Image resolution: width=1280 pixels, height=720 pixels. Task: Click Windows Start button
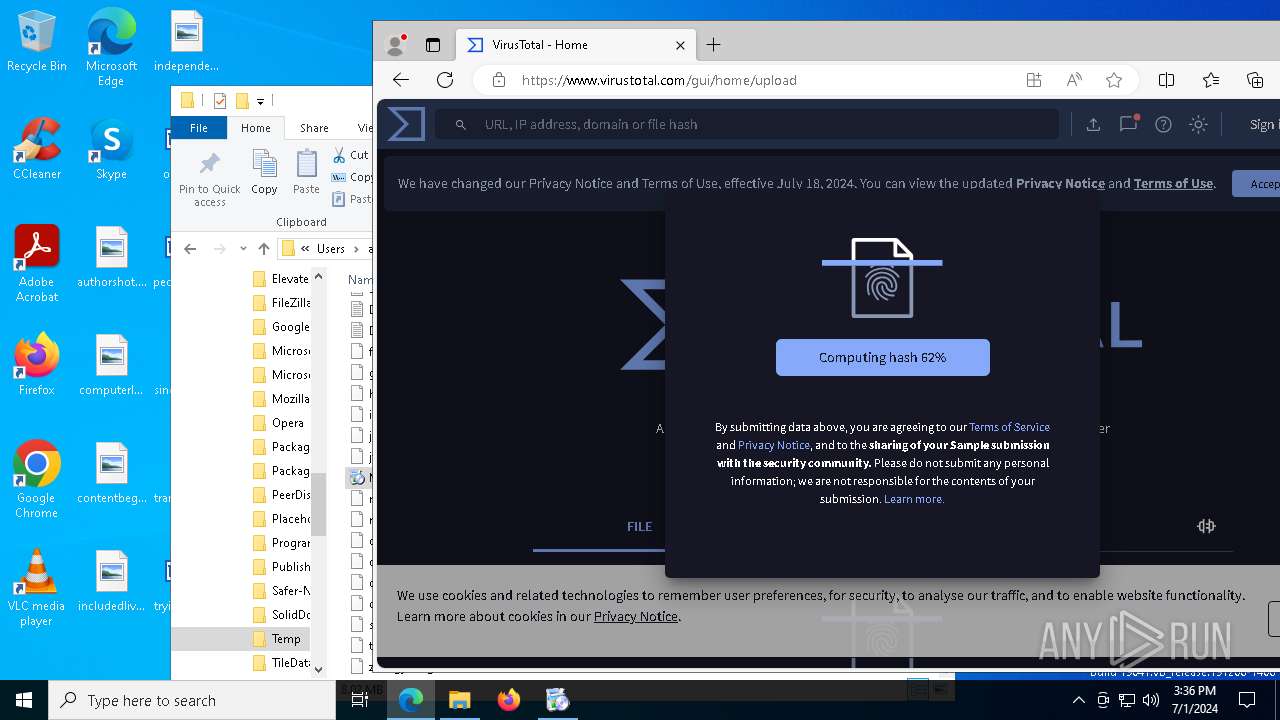(x=24, y=700)
